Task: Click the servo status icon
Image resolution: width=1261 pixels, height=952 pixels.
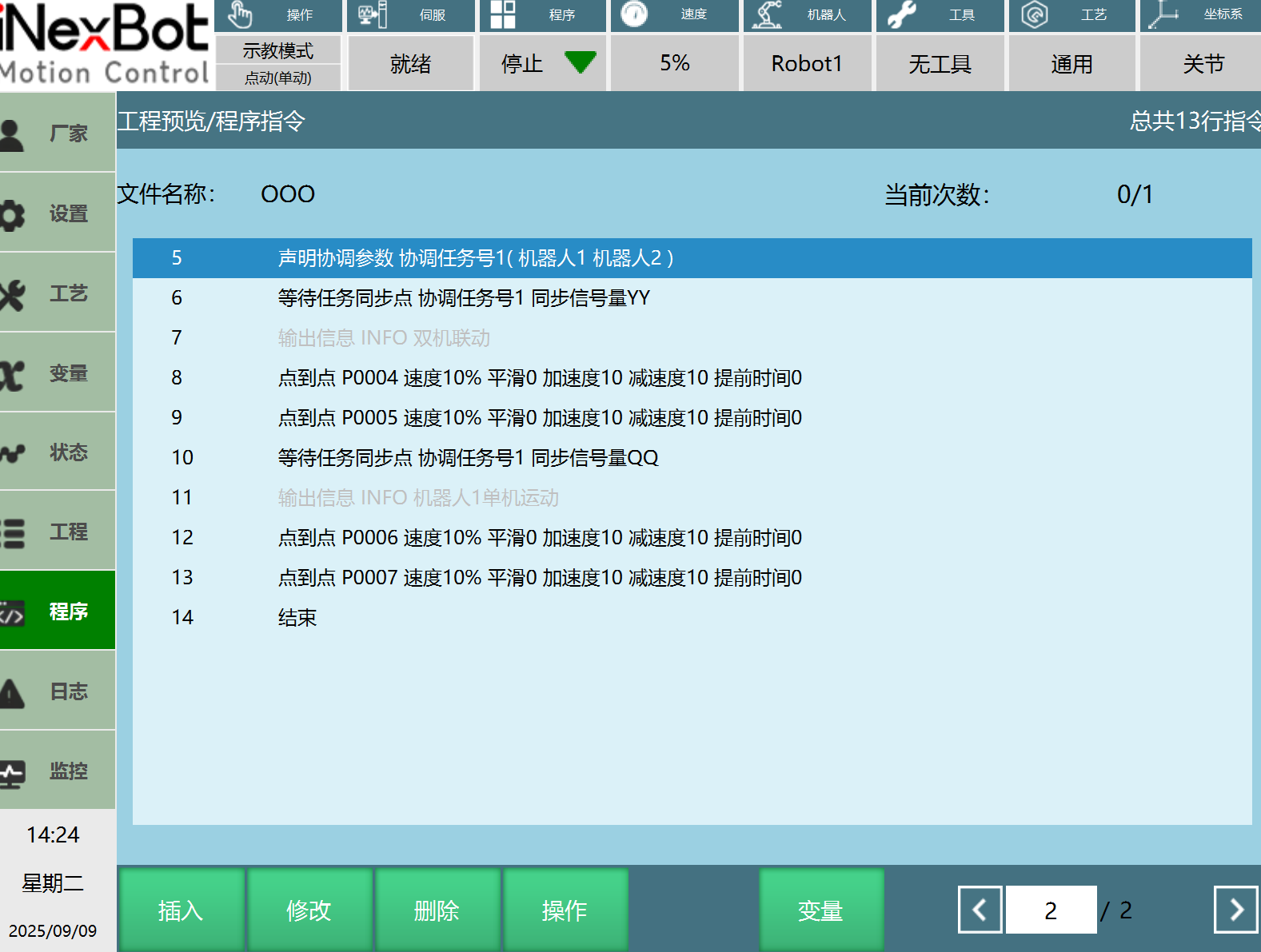Action: pos(372,14)
